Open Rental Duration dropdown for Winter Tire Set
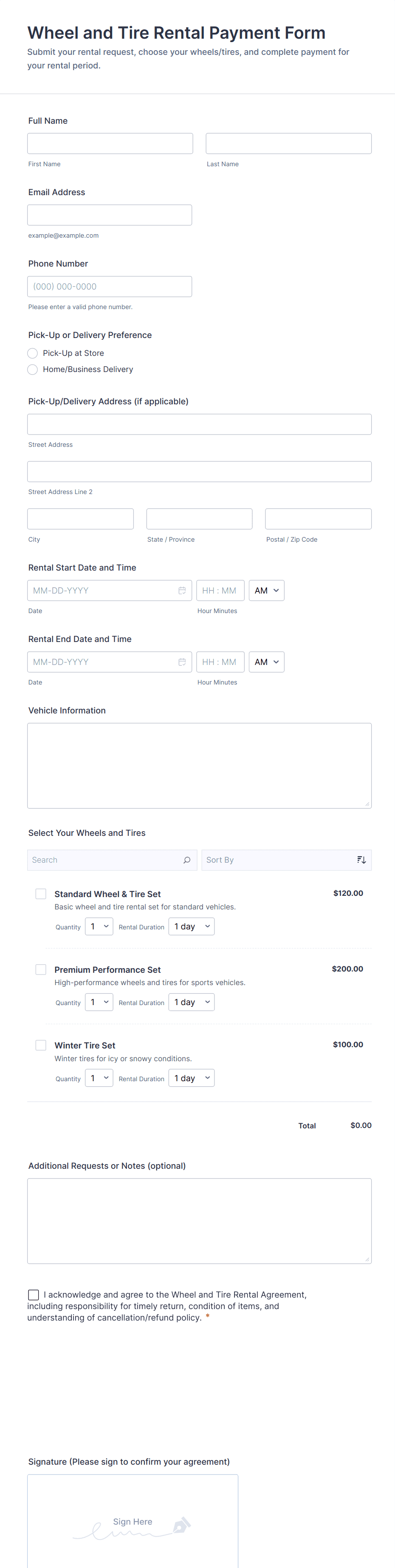 (x=192, y=1078)
